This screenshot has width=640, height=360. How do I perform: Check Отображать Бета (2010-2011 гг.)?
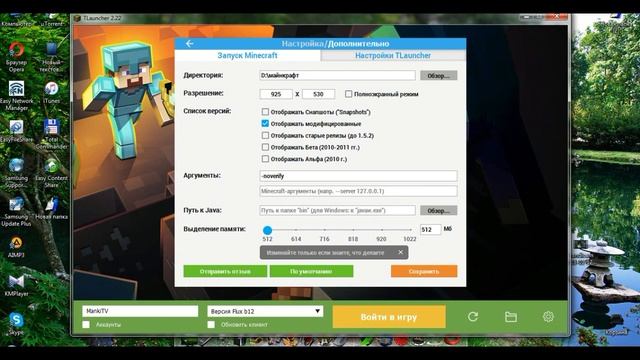[265, 147]
